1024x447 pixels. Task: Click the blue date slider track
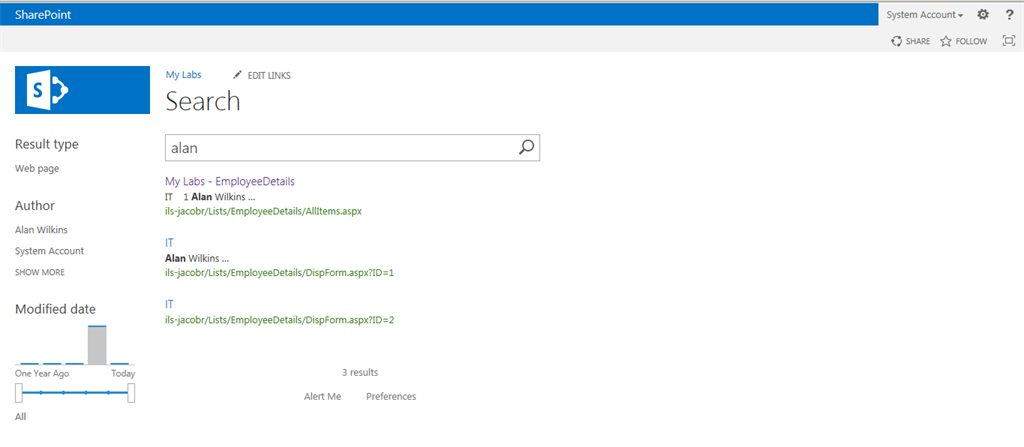click(x=75, y=393)
